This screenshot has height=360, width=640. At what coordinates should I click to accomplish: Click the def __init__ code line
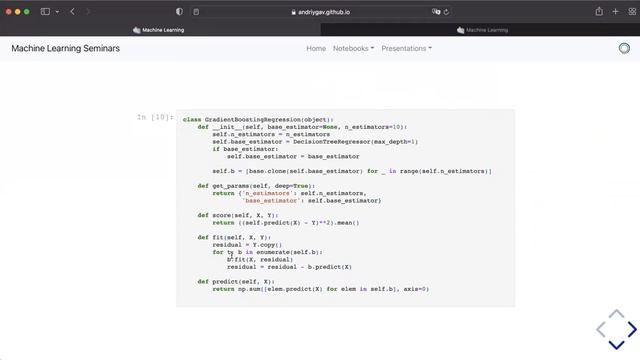coord(302,127)
